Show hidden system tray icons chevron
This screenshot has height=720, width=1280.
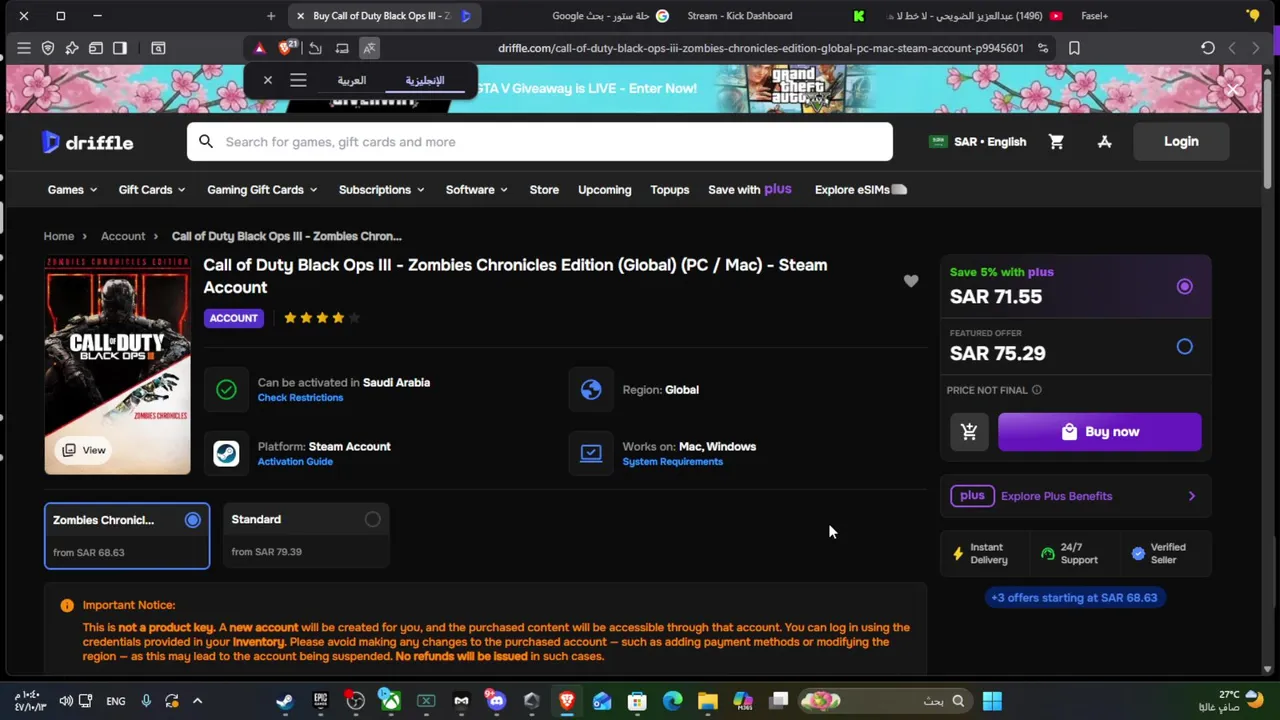point(197,701)
